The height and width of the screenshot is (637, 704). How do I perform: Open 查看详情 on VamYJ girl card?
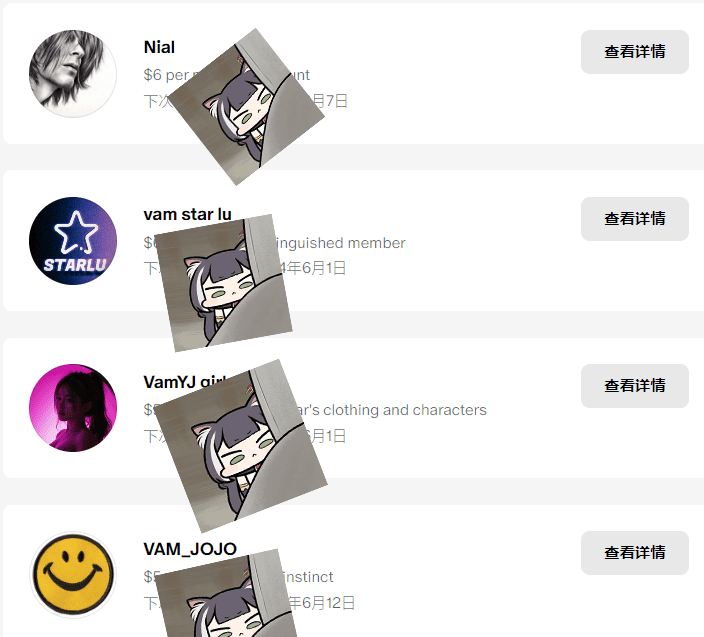634,386
